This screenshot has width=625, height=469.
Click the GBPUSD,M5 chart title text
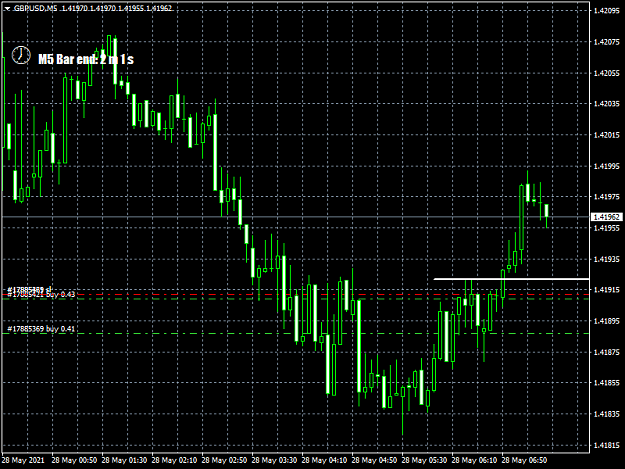click(x=35, y=8)
